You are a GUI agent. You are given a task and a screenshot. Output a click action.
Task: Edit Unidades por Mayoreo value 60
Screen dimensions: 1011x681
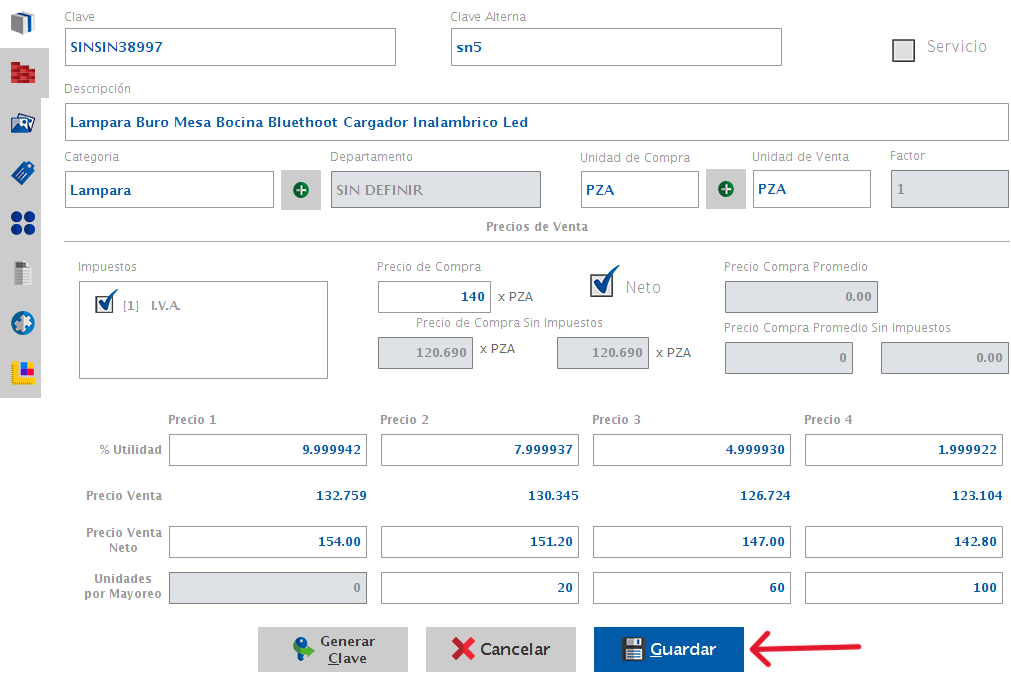tap(692, 587)
